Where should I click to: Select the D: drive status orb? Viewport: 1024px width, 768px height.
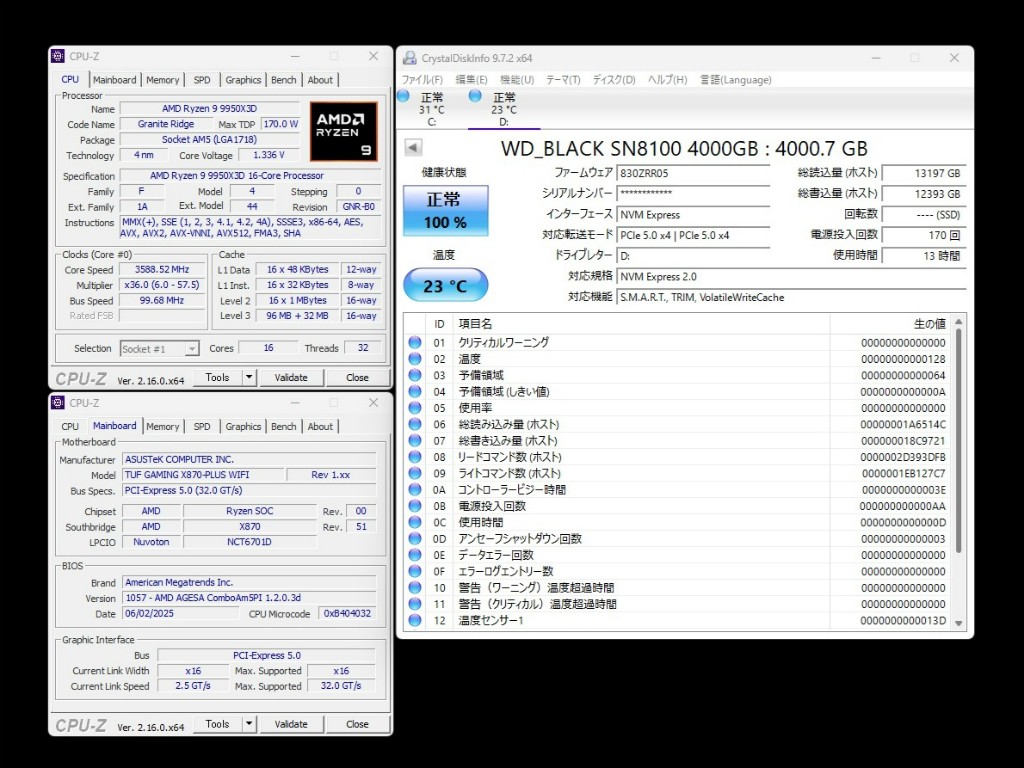[475, 96]
